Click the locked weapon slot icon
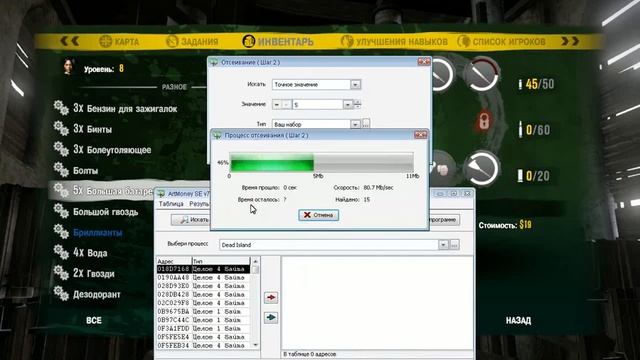This screenshot has height=360, width=640. coord(484,121)
